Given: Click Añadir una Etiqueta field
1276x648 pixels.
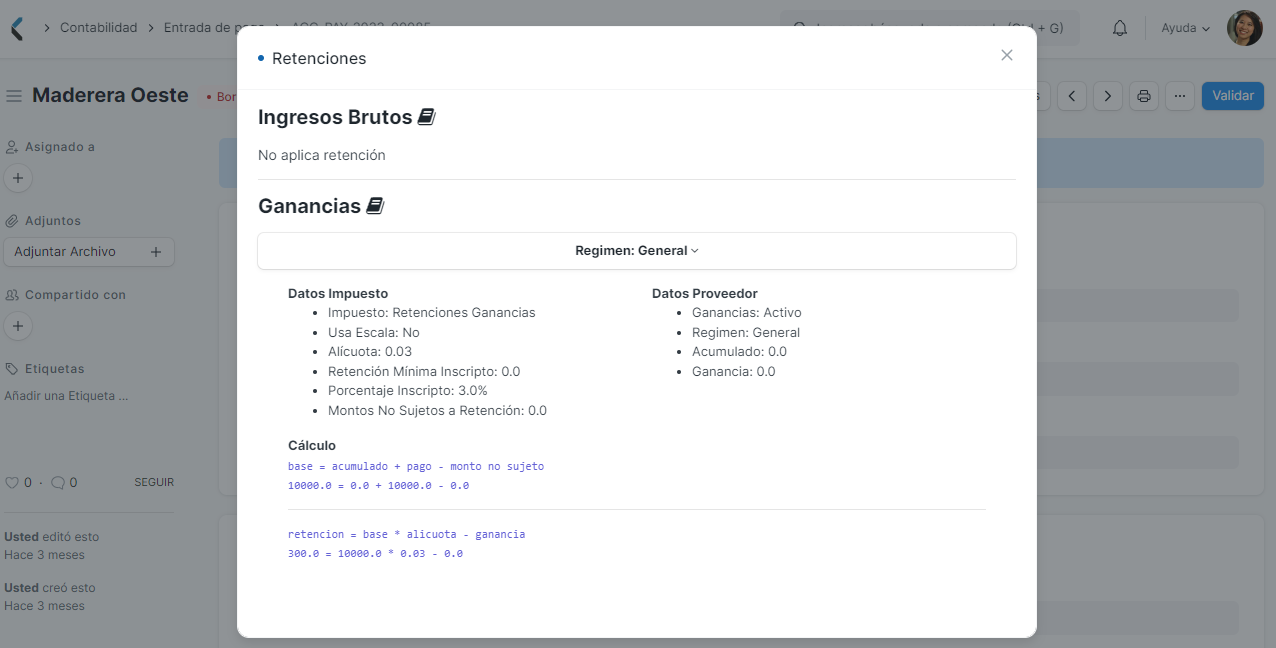Looking at the screenshot, I should (x=66, y=396).
